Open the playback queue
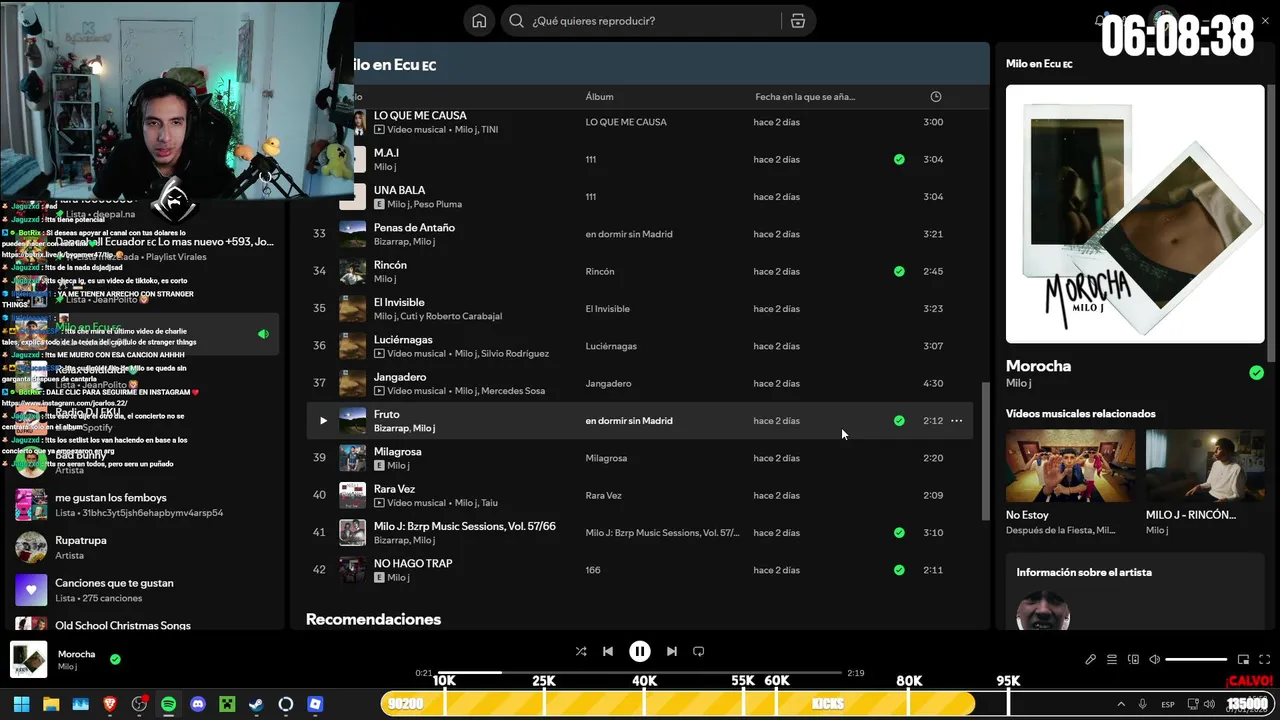 (1112, 659)
